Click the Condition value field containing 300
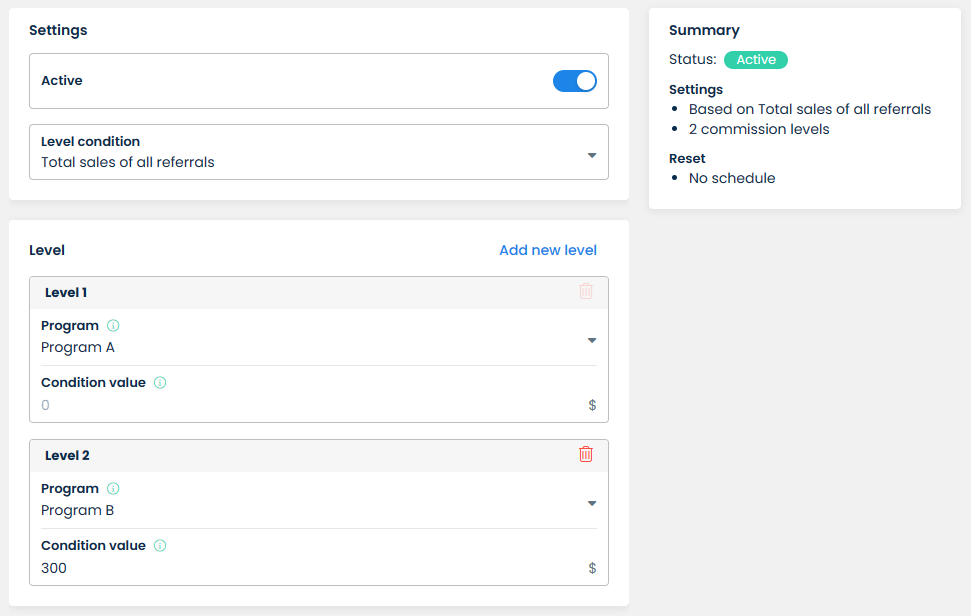 point(300,568)
